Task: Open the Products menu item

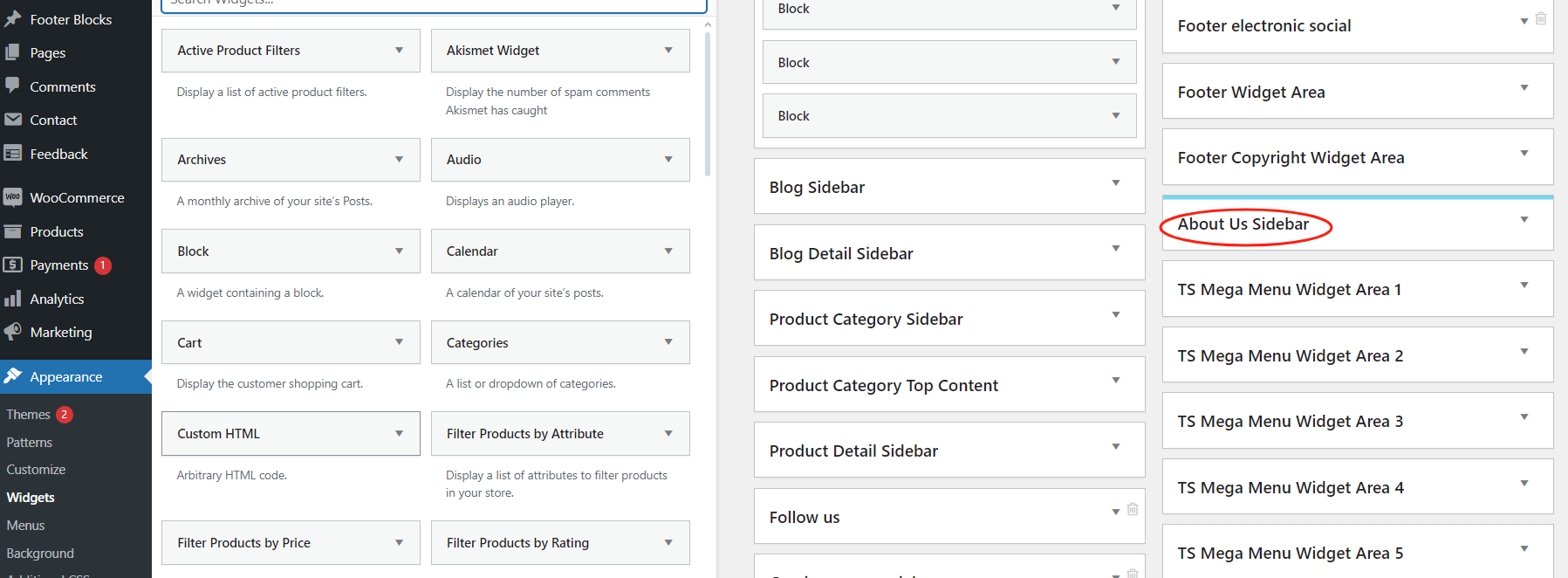Action: click(57, 232)
